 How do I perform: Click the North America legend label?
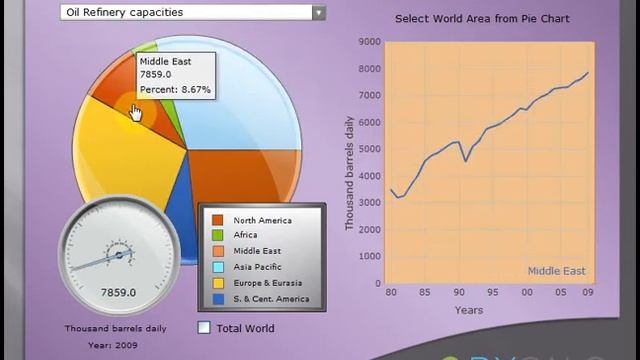262,220
